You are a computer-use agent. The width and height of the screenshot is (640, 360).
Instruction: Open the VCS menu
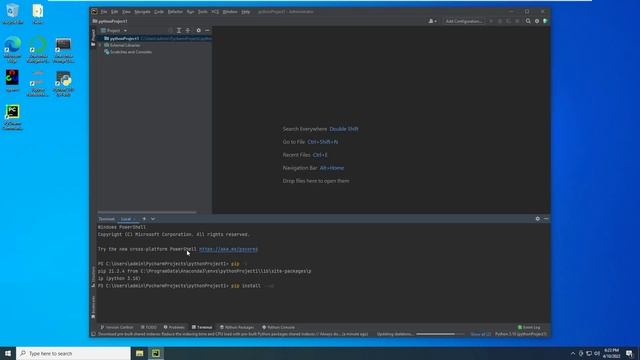[215, 12]
